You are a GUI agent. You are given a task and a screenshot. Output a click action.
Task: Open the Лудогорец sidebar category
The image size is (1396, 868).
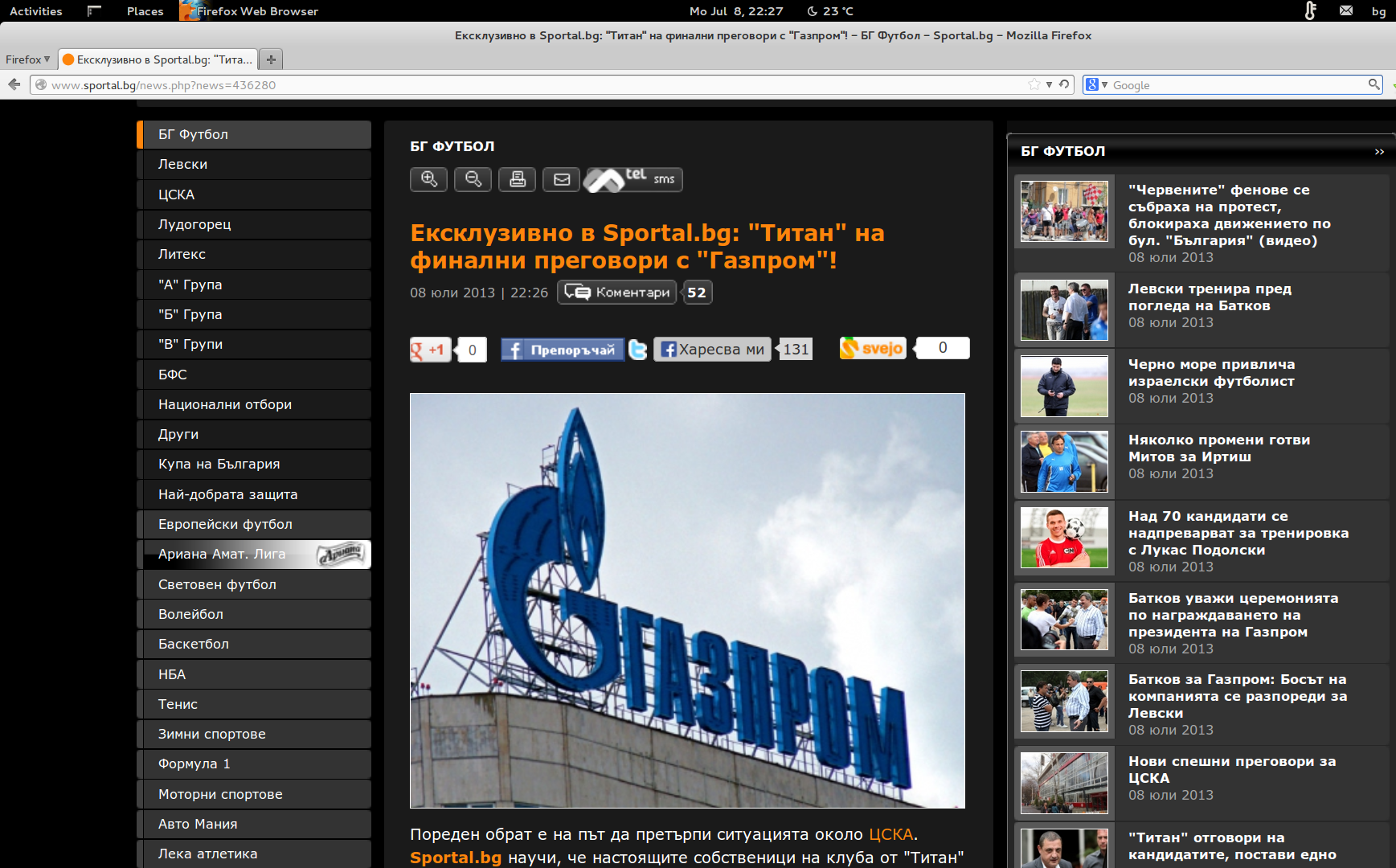coord(254,224)
